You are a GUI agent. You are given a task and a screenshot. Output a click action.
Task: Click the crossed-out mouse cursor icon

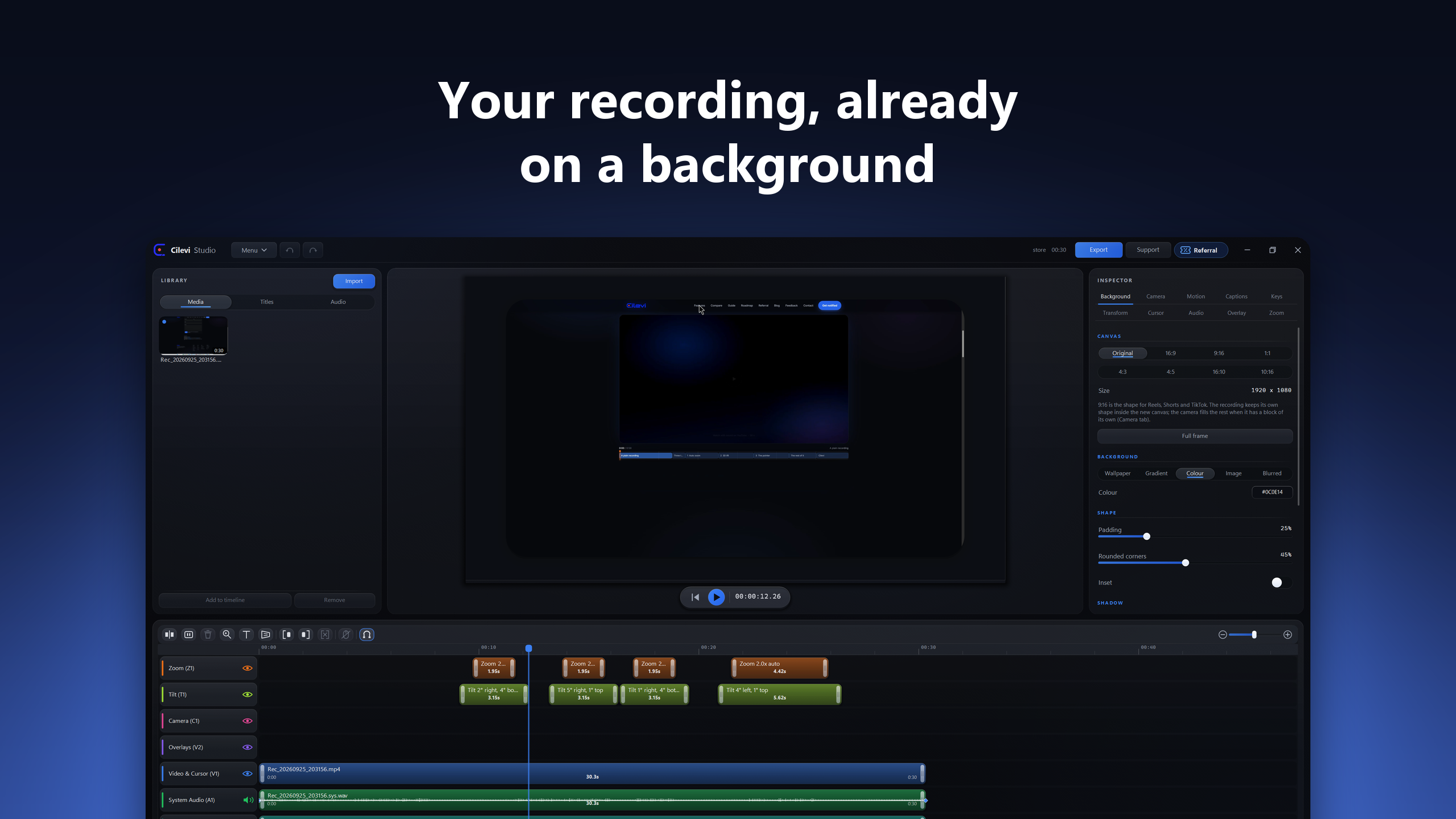point(346,634)
